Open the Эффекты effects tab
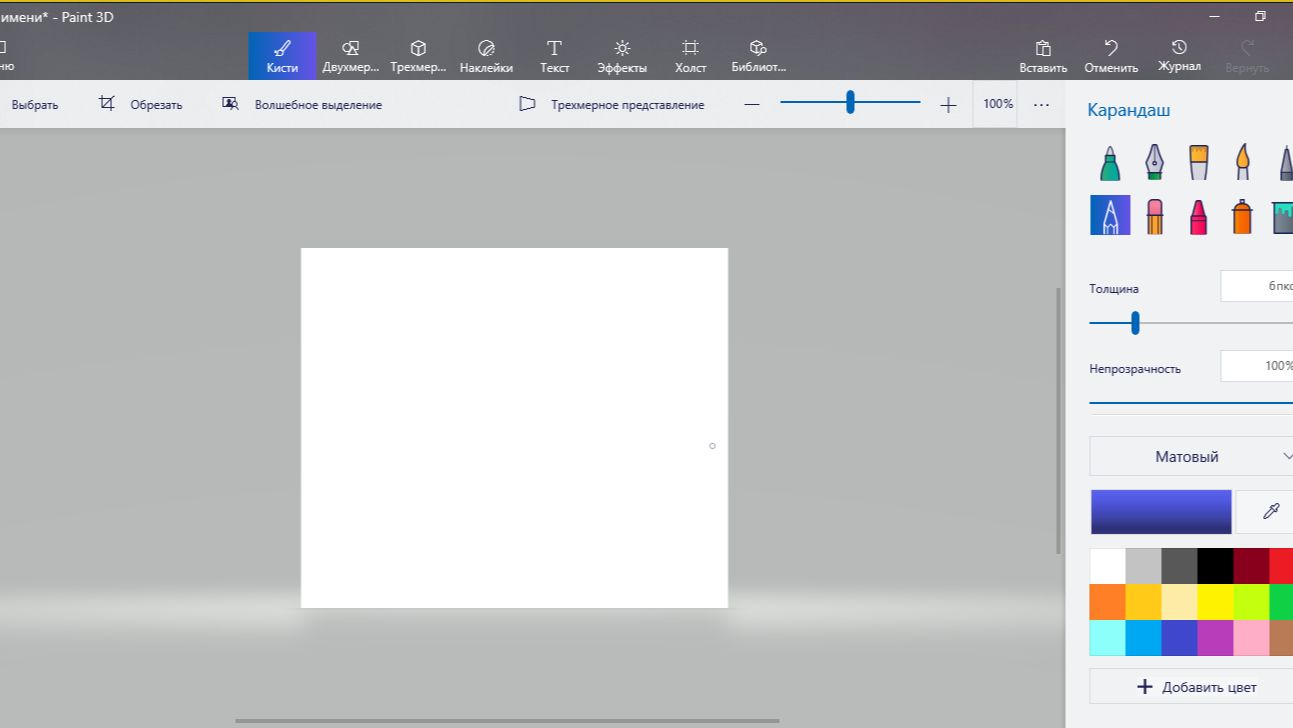The width and height of the screenshot is (1293, 728). 622,56
